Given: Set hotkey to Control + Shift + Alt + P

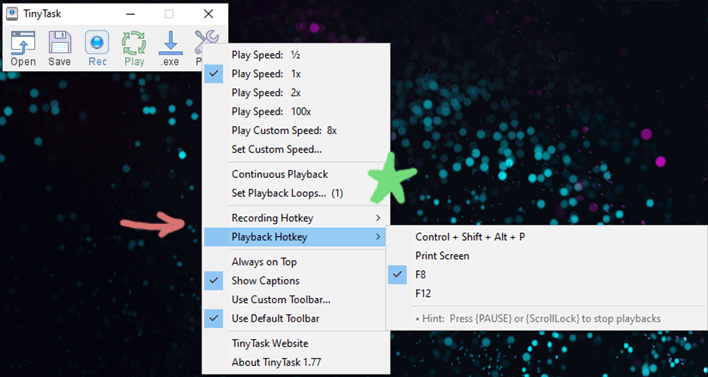Looking at the screenshot, I should coord(547,237).
